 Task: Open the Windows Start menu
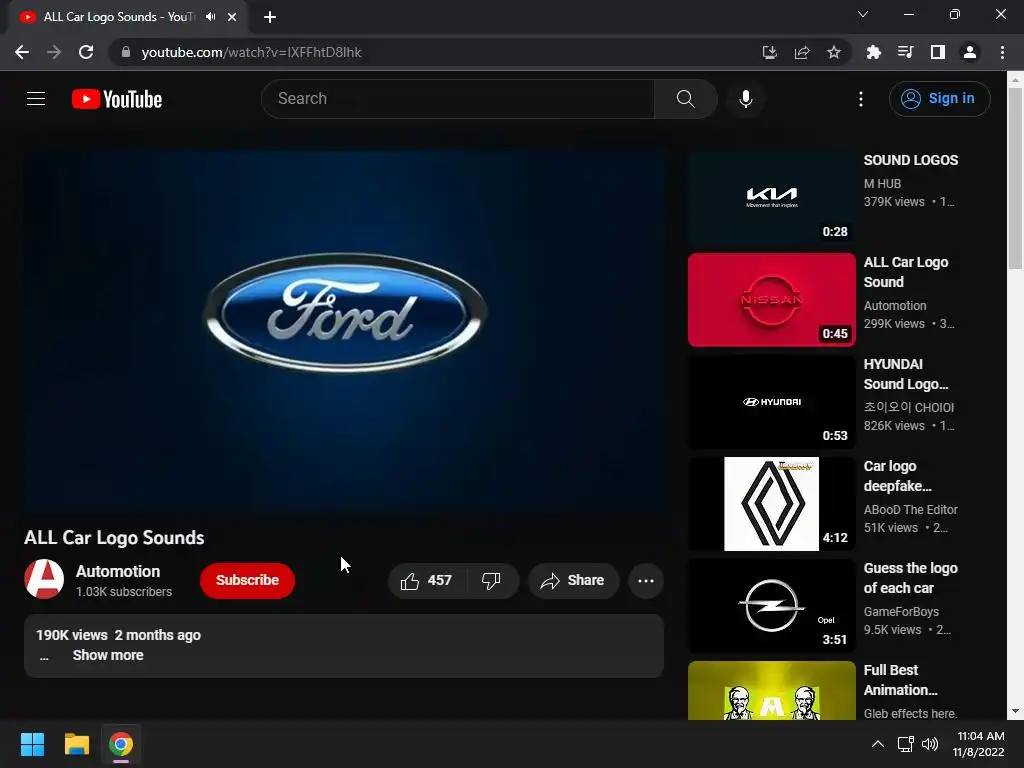tap(32, 744)
